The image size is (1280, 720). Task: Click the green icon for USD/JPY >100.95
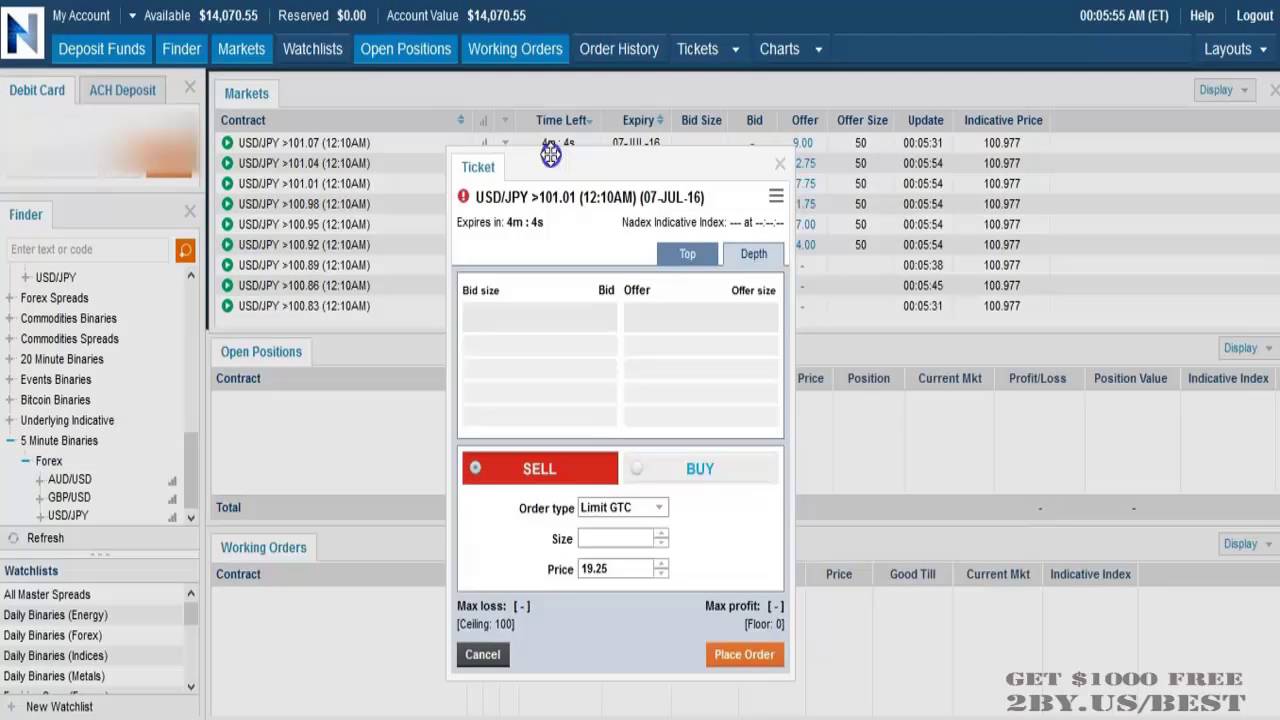(x=227, y=224)
